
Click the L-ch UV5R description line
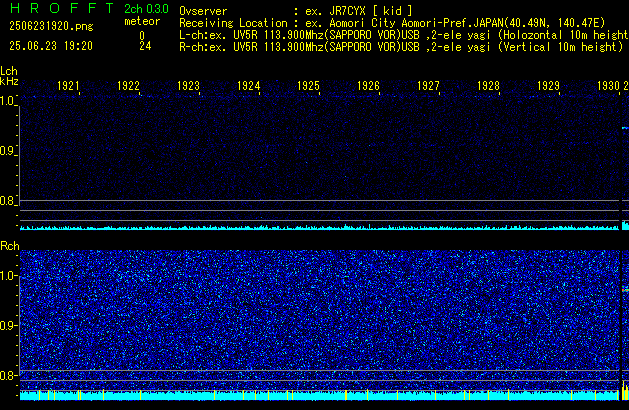(404, 35)
